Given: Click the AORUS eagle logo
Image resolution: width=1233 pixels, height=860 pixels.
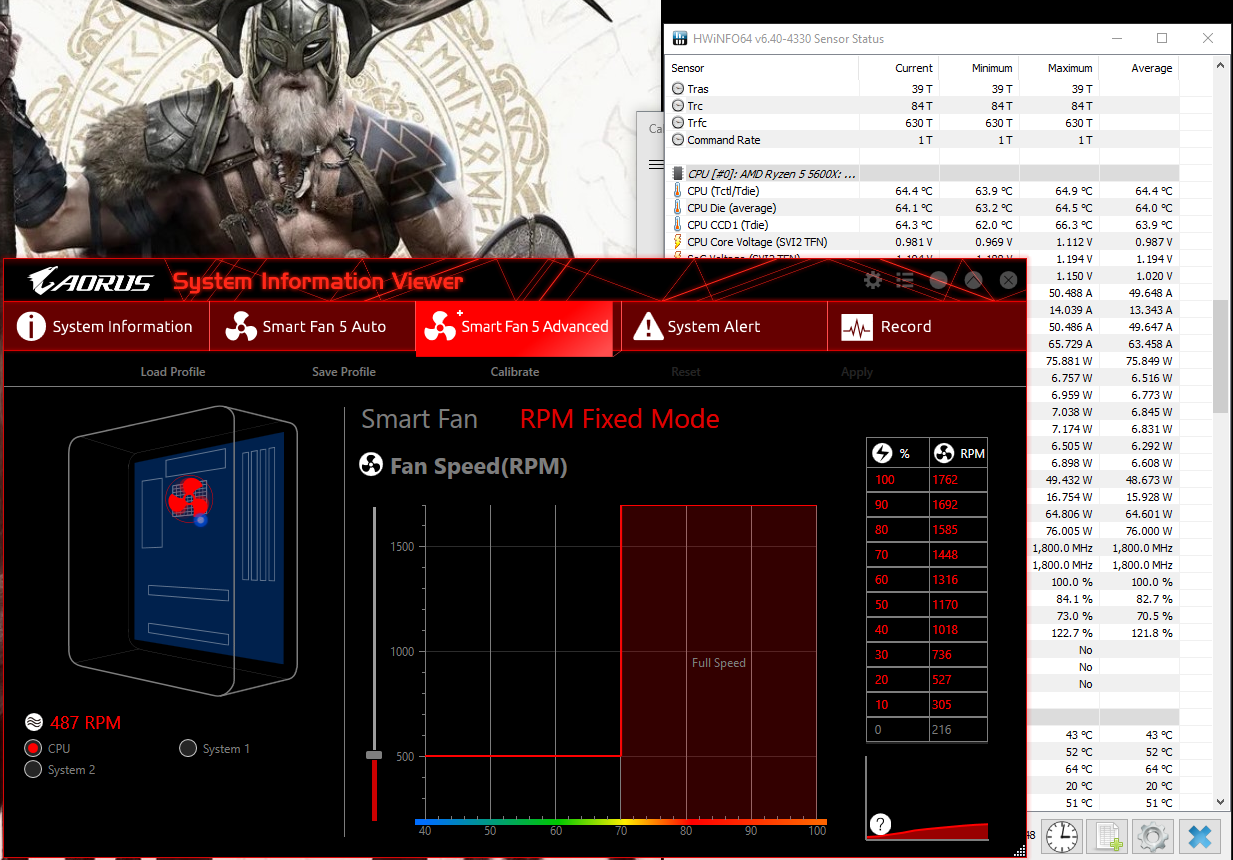Looking at the screenshot, I should [90, 281].
